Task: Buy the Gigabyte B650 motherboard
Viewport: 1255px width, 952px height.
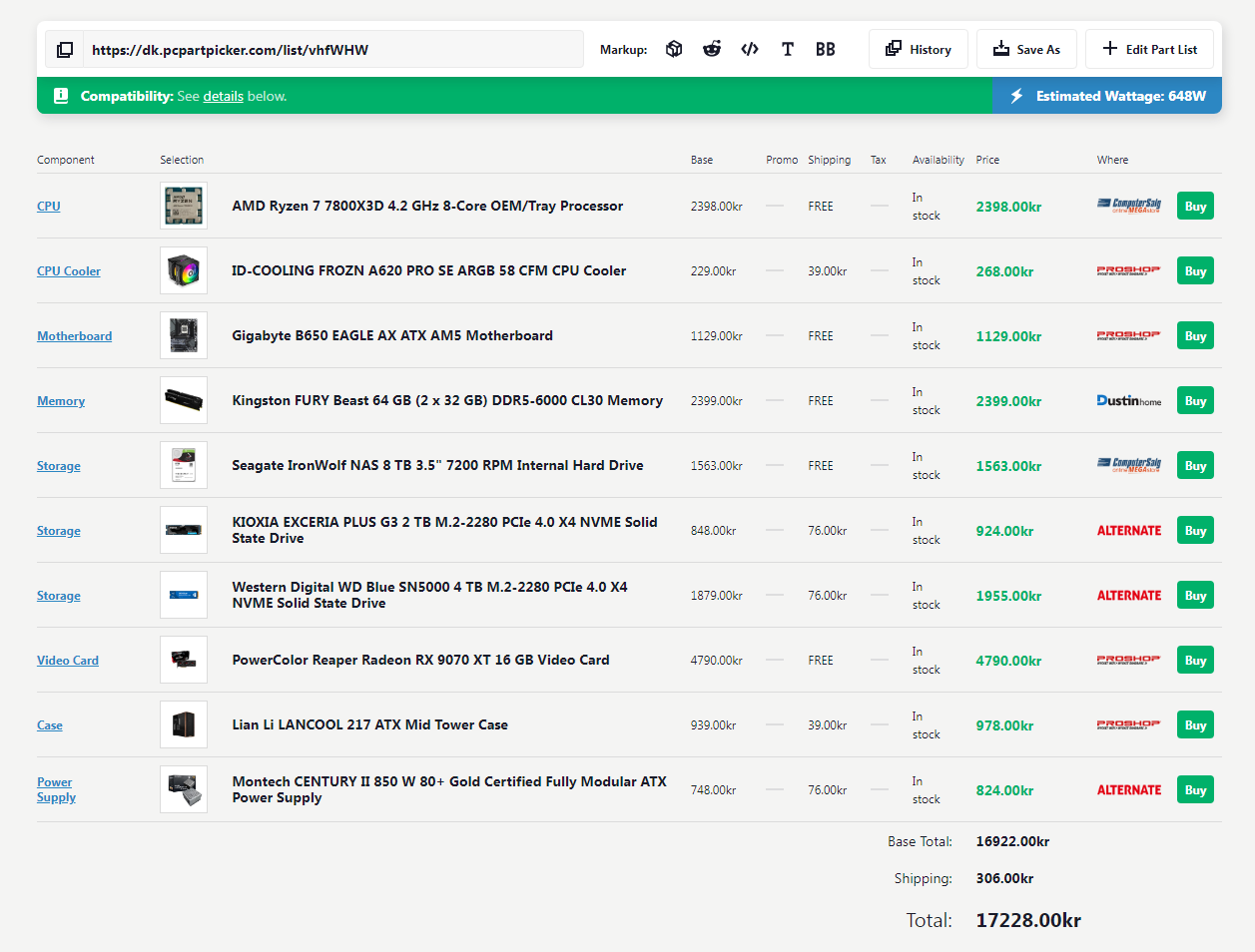Action: point(1195,335)
